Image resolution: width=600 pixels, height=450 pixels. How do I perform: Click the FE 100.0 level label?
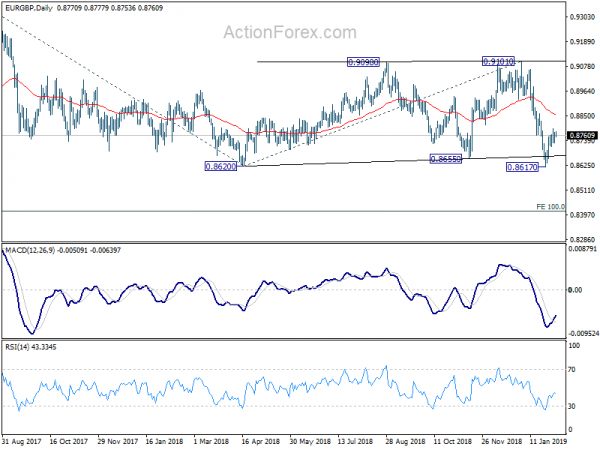click(550, 207)
